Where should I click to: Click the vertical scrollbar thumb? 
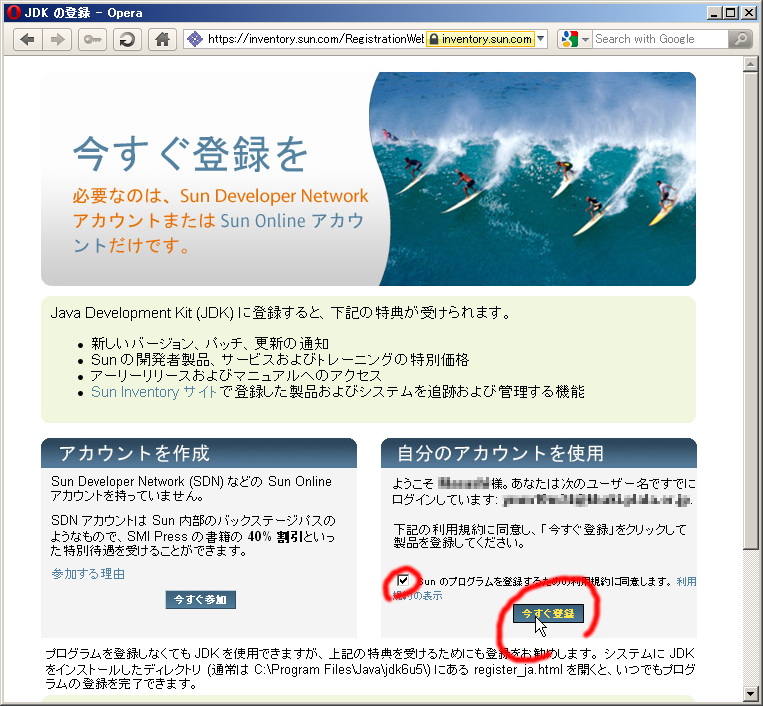(x=751, y=311)
